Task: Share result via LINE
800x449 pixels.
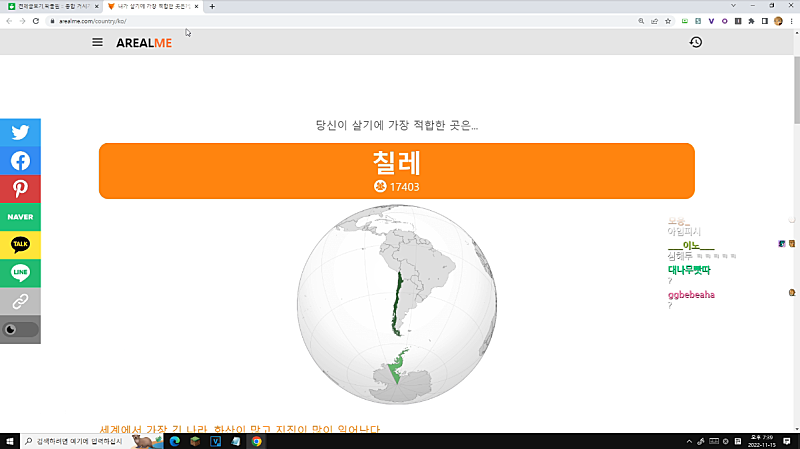Action: pyautogui.click(x=20, y=273)
